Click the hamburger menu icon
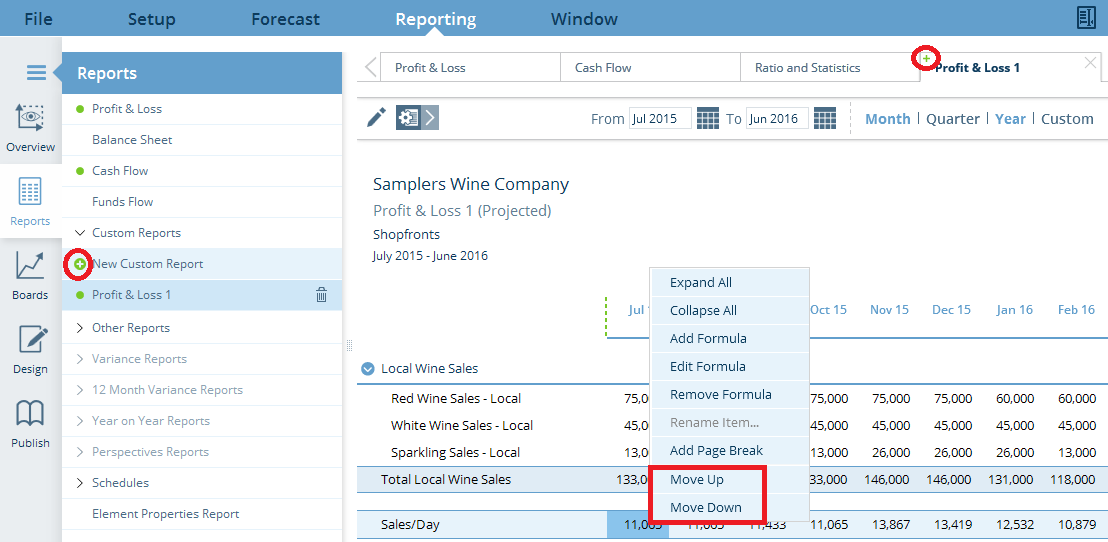This screenshot has height=542, width=1108. click(36, 72)
